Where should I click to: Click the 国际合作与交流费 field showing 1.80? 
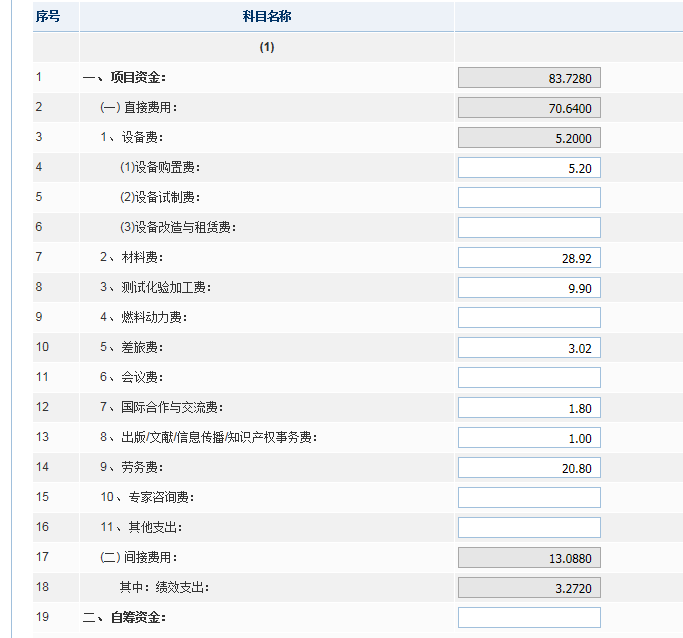529,408
